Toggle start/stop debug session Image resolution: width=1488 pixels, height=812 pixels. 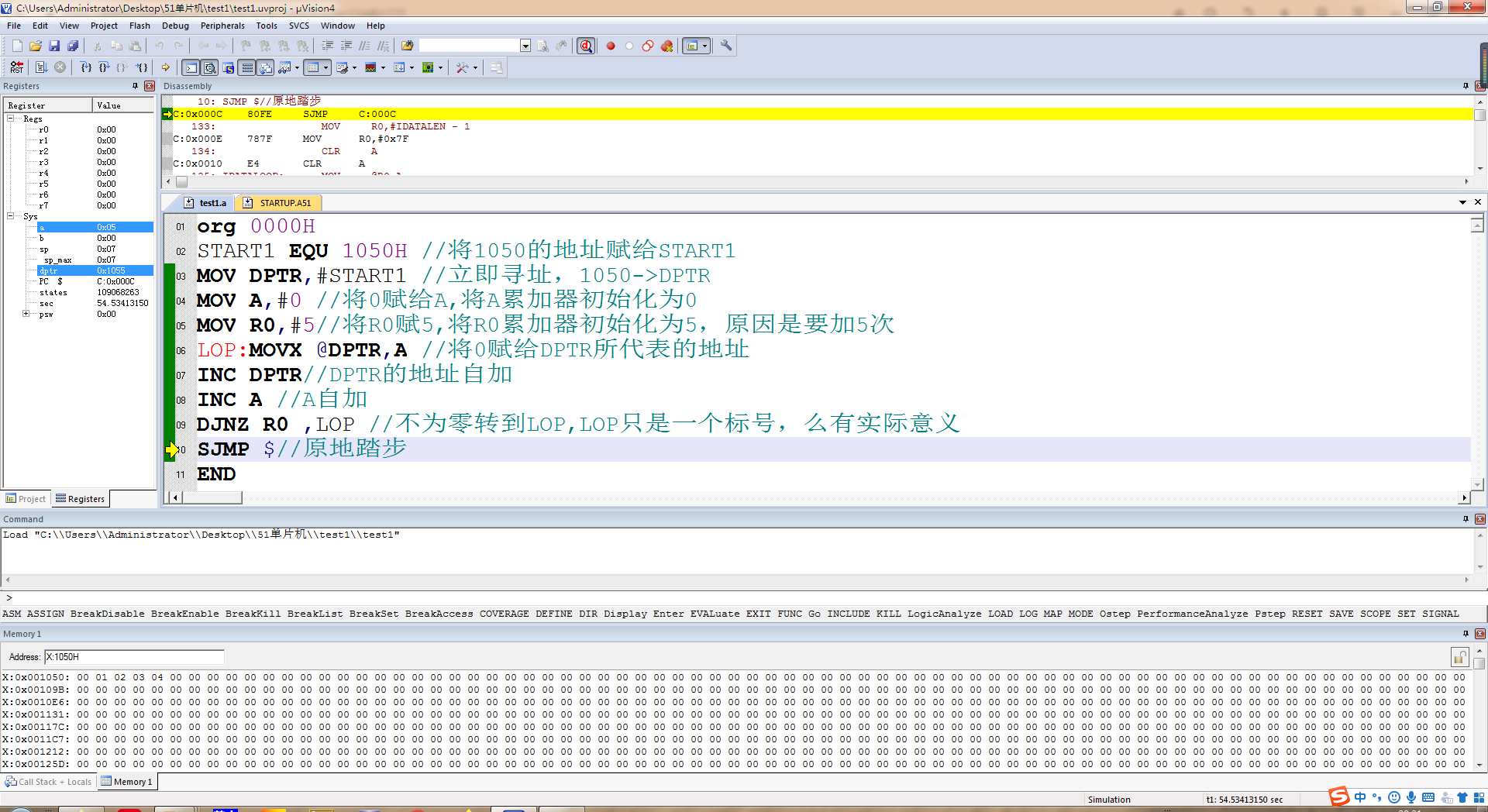click(586, 46)
